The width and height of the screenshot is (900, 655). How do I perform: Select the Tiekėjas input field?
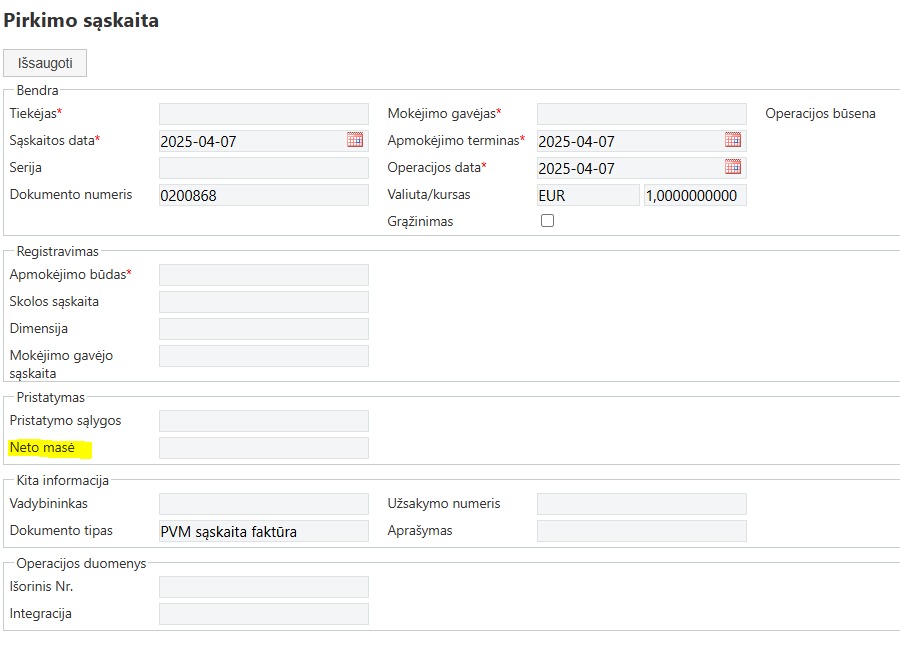264,114
